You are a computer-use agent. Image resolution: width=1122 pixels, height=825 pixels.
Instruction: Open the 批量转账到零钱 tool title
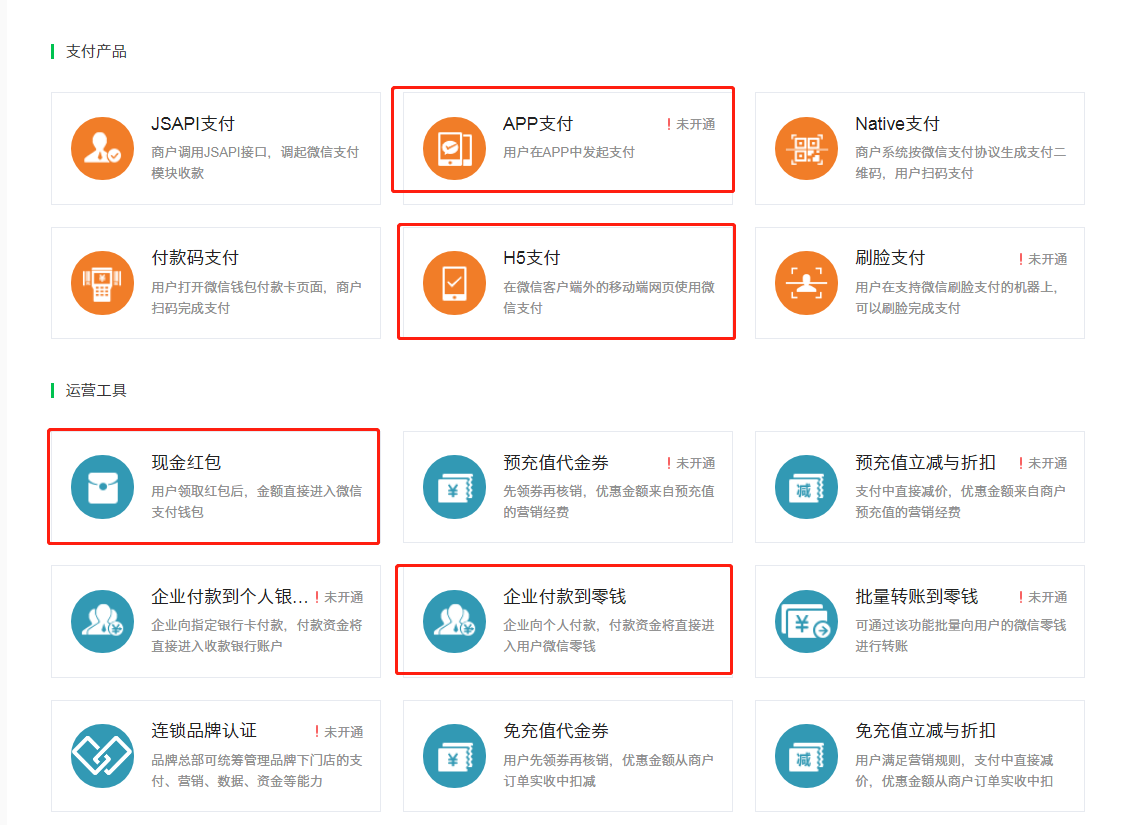click(x=916, y=597)
